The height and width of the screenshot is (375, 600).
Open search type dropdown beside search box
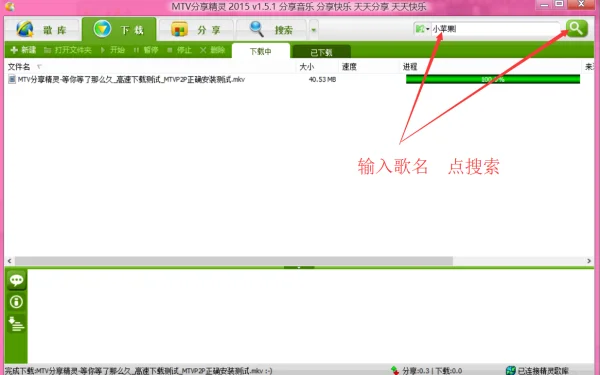pos(422,29)
